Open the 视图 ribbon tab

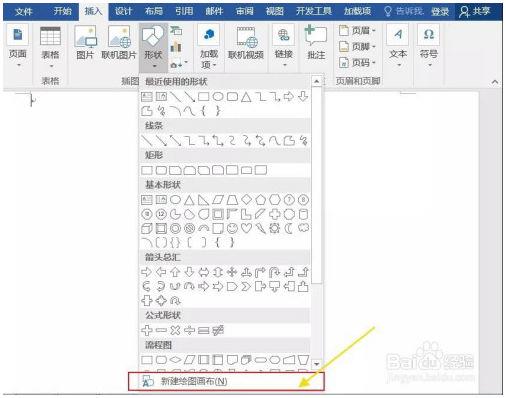274,11
